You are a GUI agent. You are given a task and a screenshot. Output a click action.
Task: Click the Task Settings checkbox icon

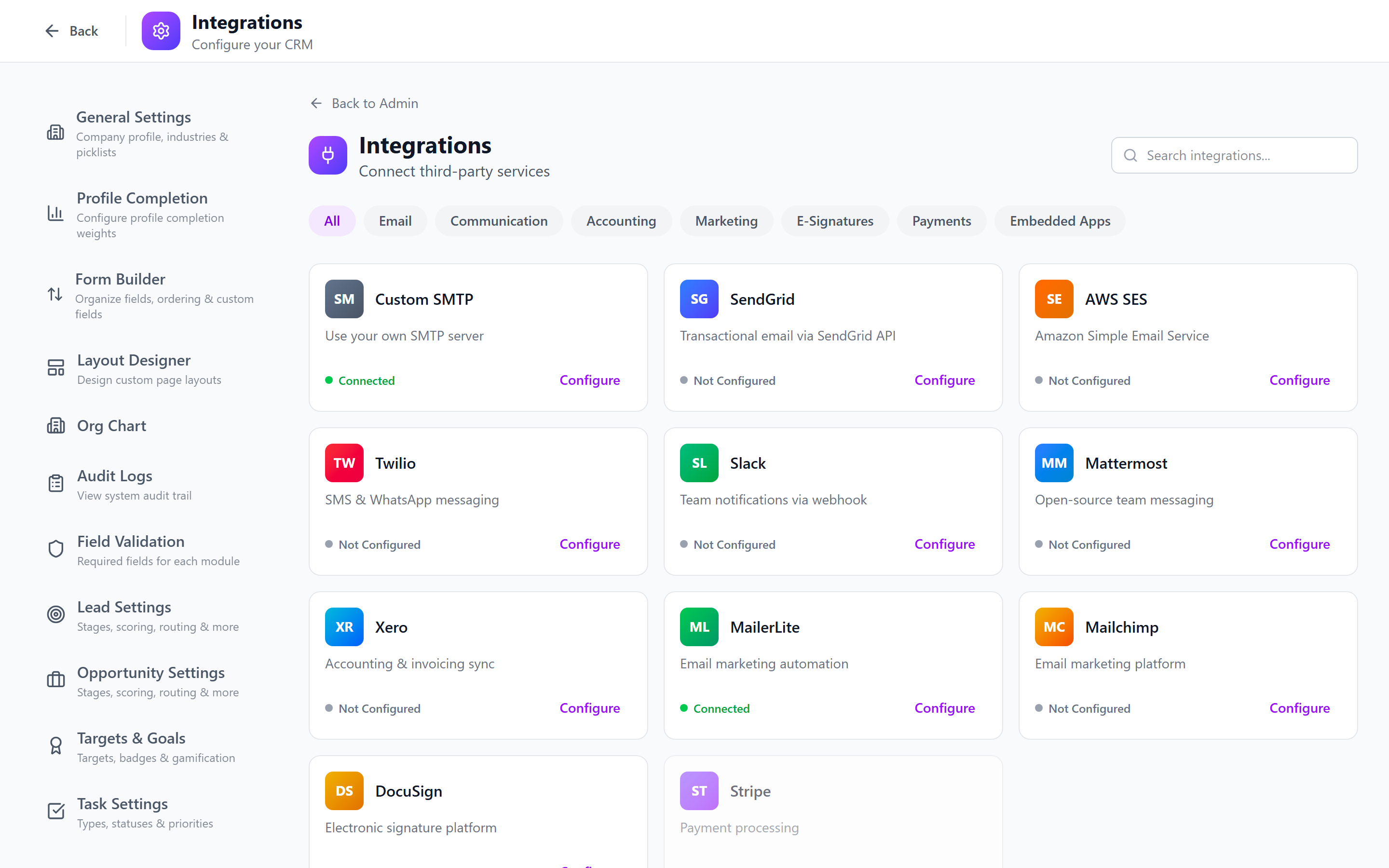(x=55, y=811)
